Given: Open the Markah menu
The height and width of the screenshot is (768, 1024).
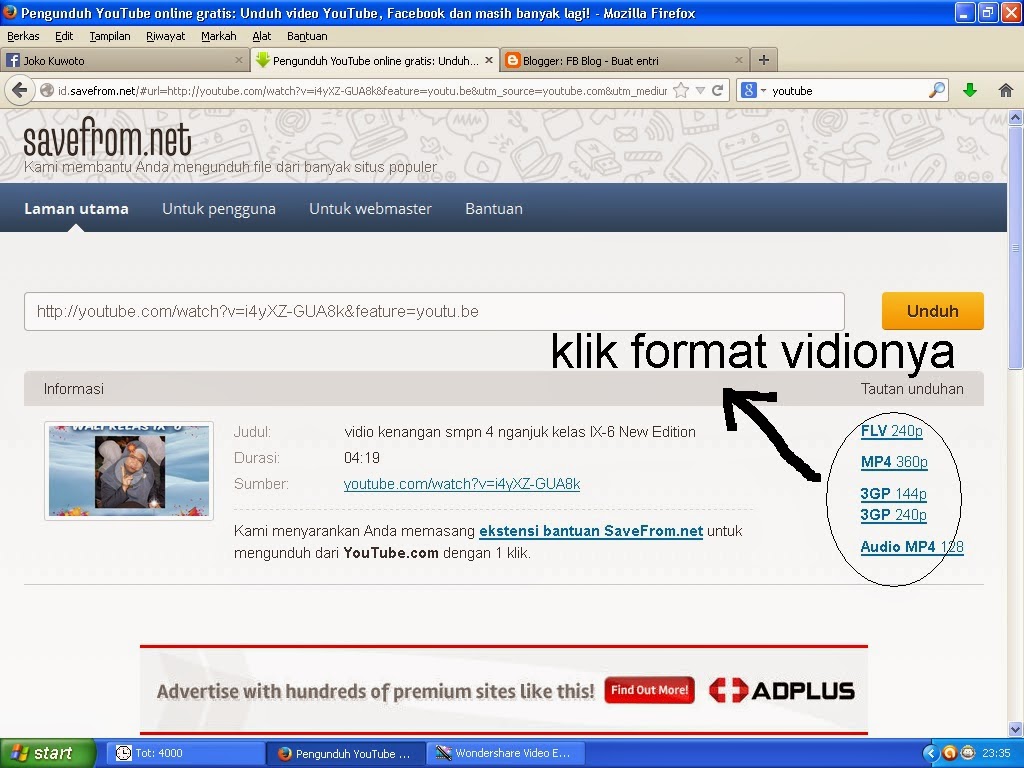Looking at the screenshot, I should [x=218, y=36].
